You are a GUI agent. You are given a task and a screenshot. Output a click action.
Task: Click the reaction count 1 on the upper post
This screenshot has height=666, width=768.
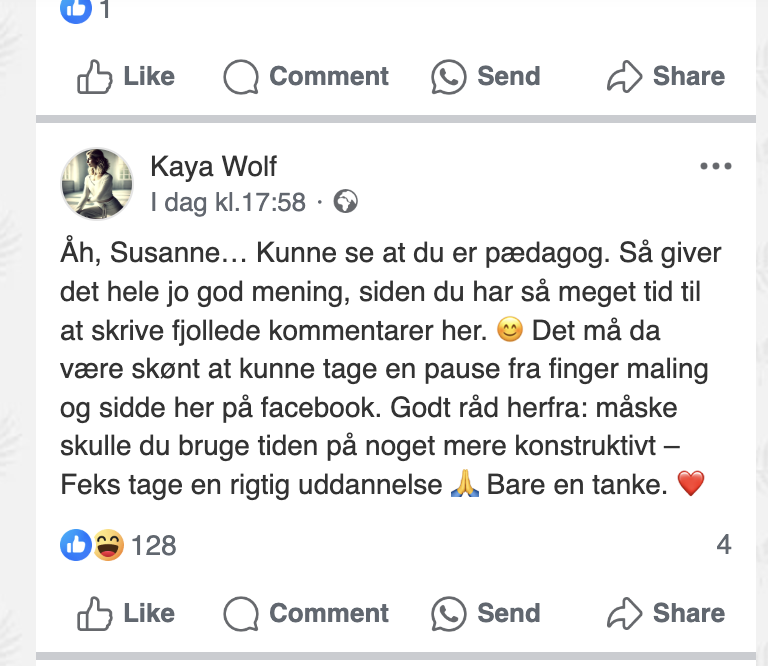[x=105, y=10]
